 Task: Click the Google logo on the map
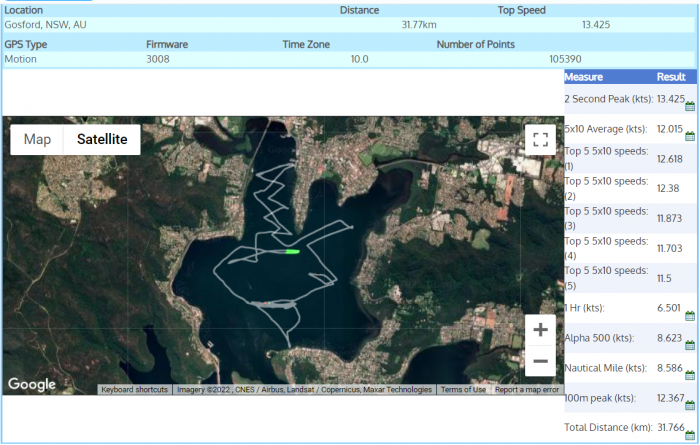pyautogui.click(x=32, y=384)
